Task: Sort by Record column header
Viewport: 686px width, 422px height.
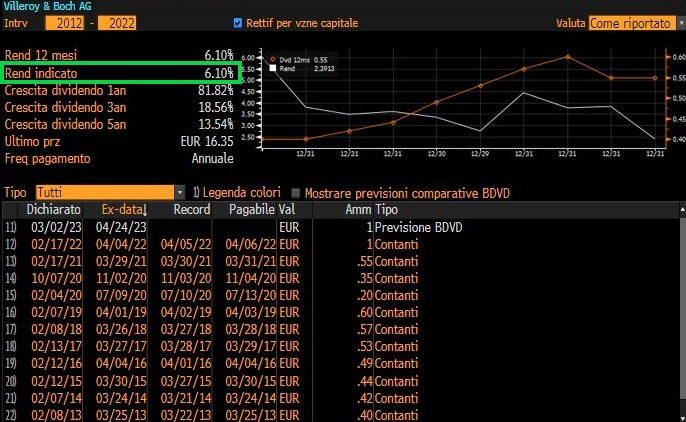Action: tap(192, 209)
